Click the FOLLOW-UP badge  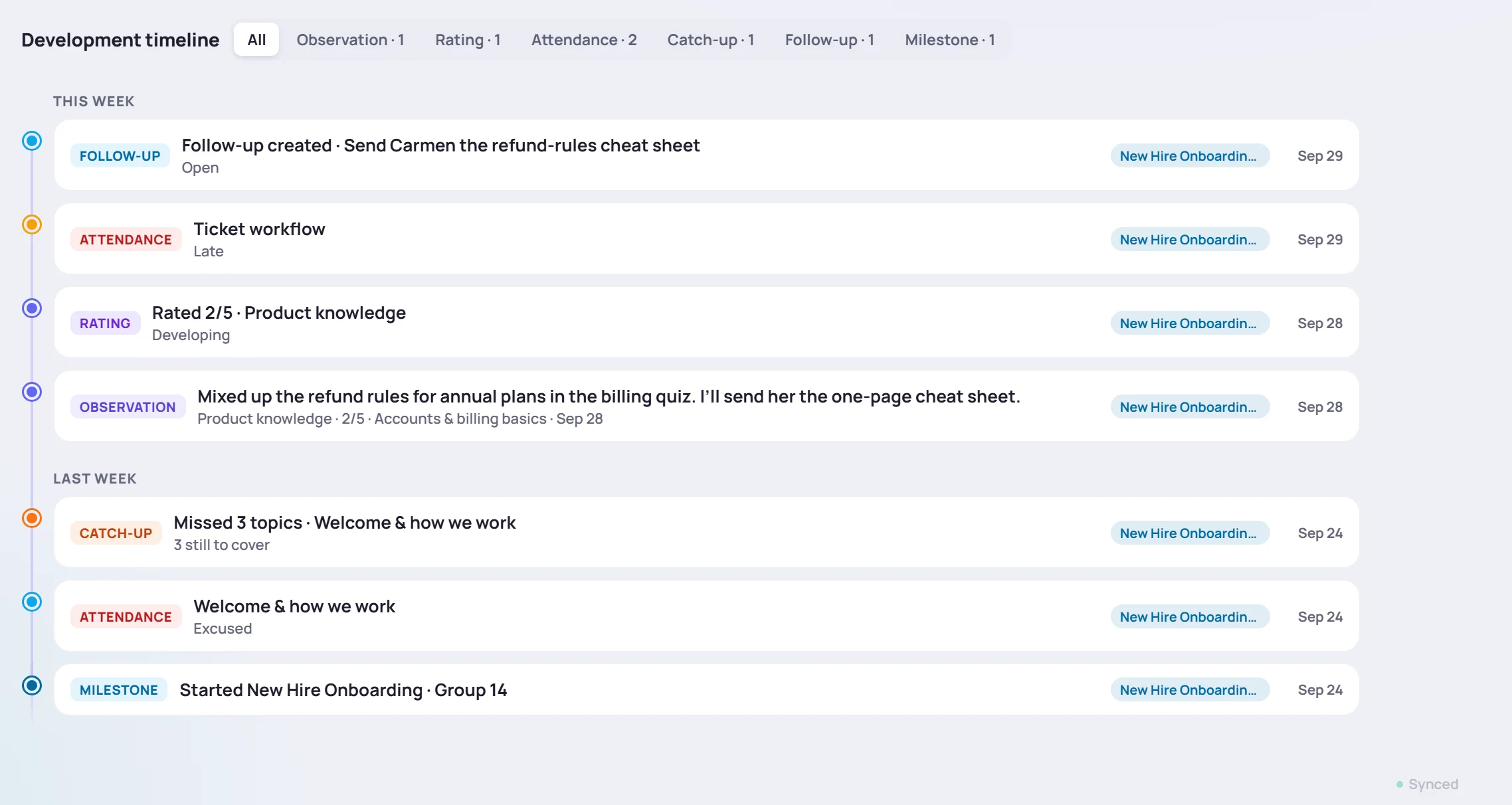(120, 156)
